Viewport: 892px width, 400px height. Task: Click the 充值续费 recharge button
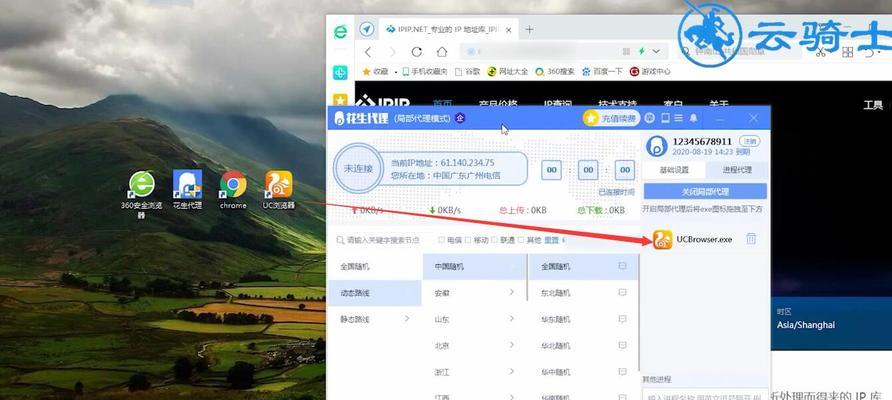[x=612, y=118]
